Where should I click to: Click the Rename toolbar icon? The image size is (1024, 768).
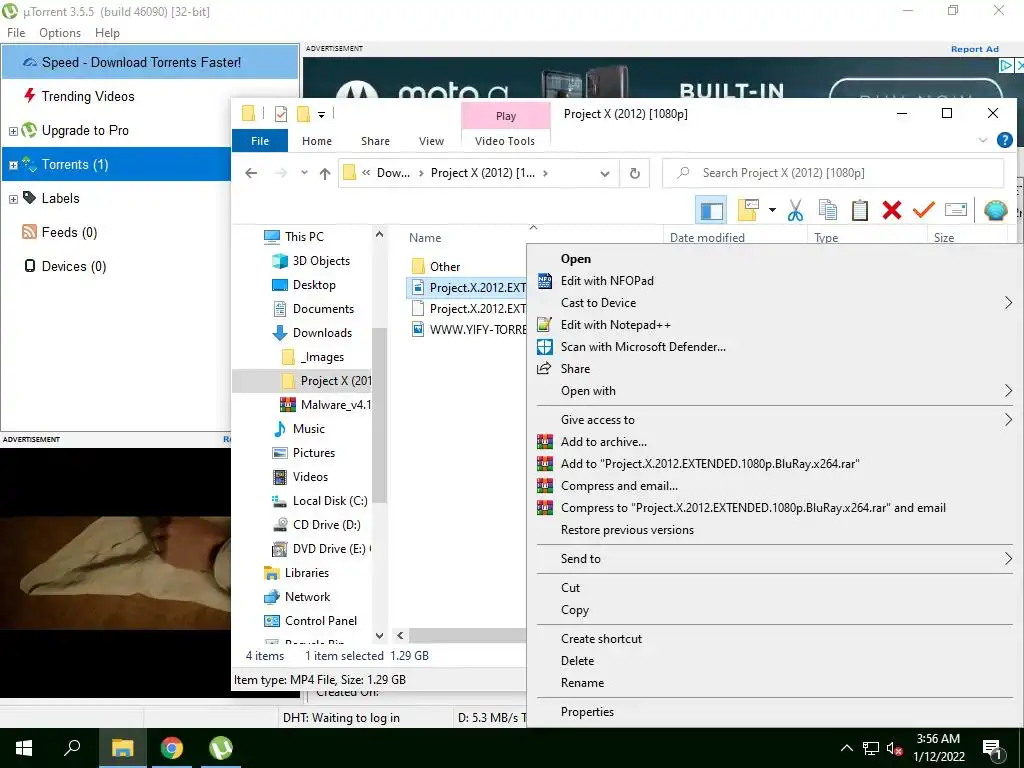click(955, 210)
